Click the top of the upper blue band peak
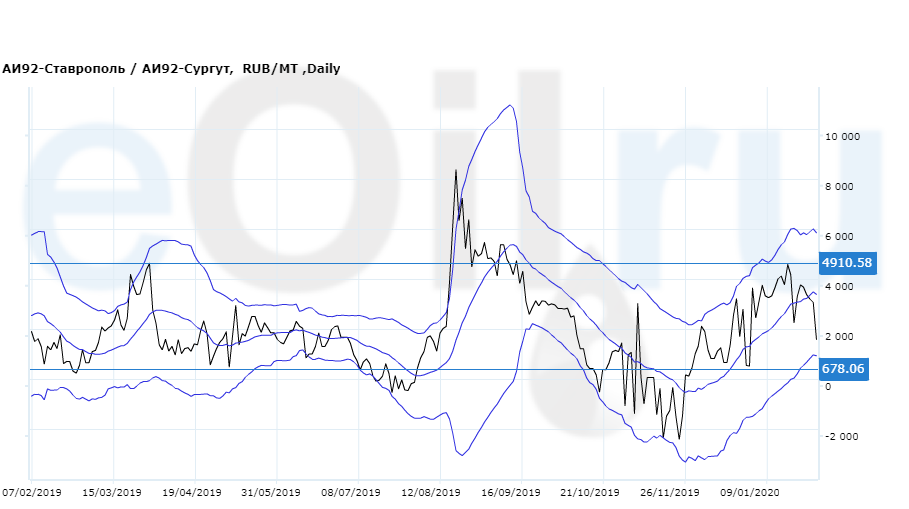This screenshot has width=909, height=509. [x=511, y=105]
